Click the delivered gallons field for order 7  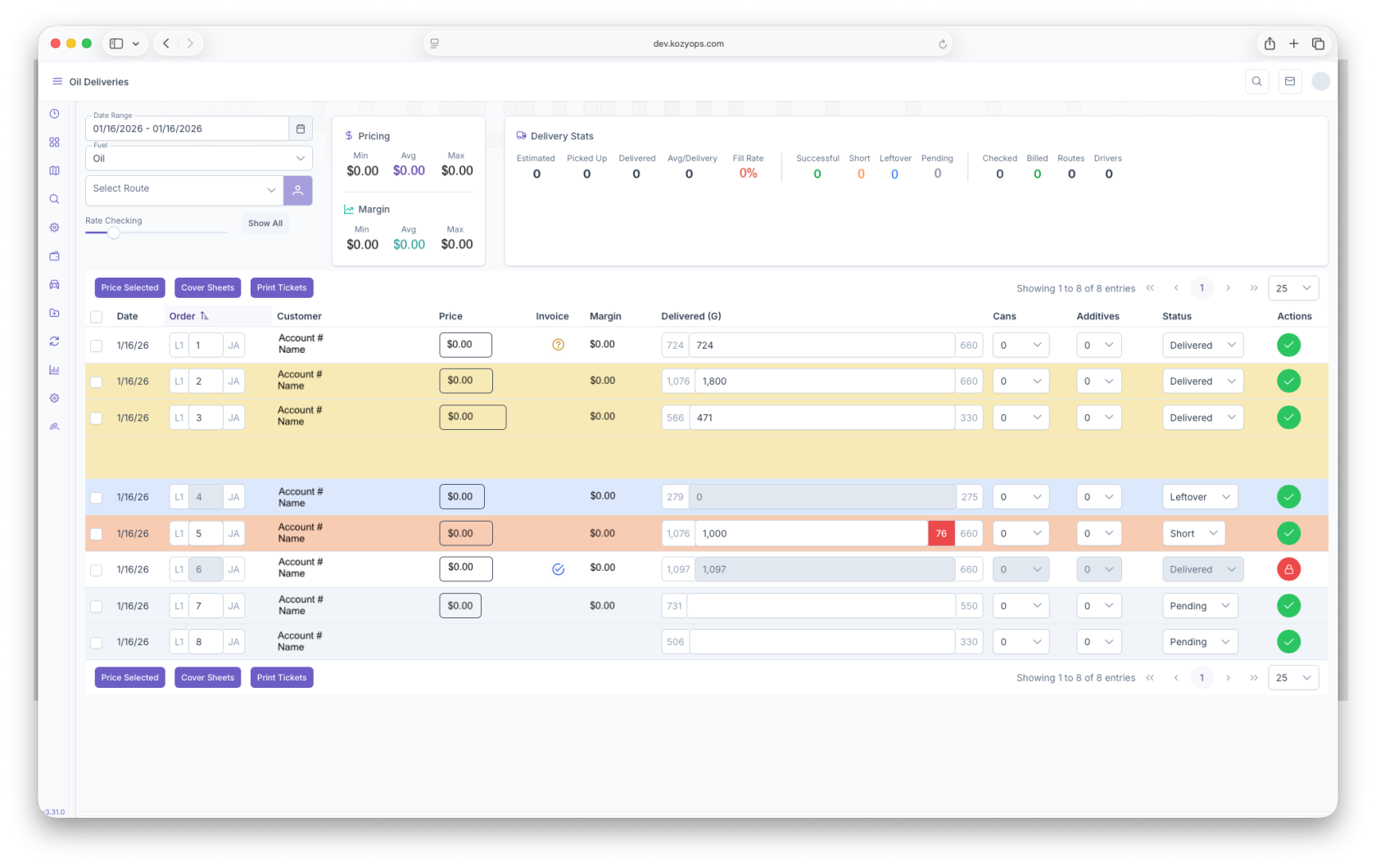820,606
